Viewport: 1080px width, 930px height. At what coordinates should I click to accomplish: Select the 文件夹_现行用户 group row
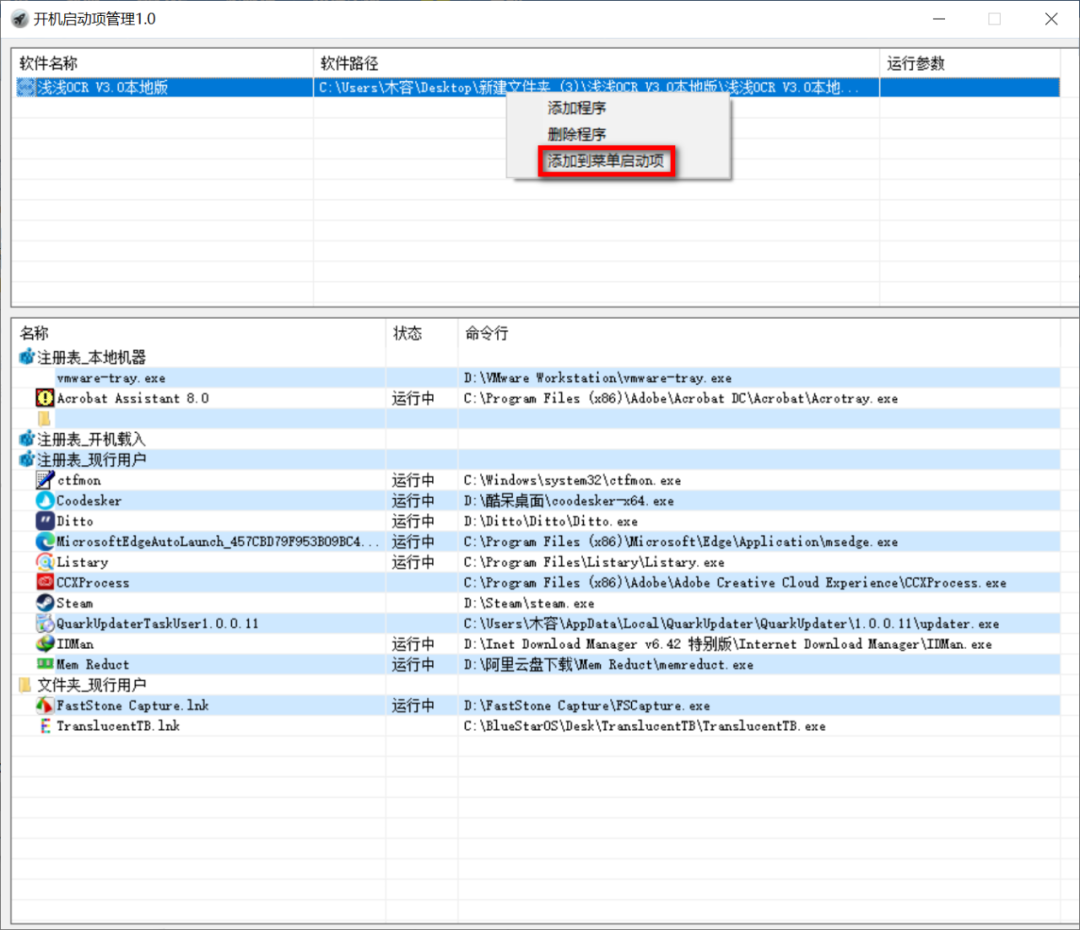click(x=92, y=685)
